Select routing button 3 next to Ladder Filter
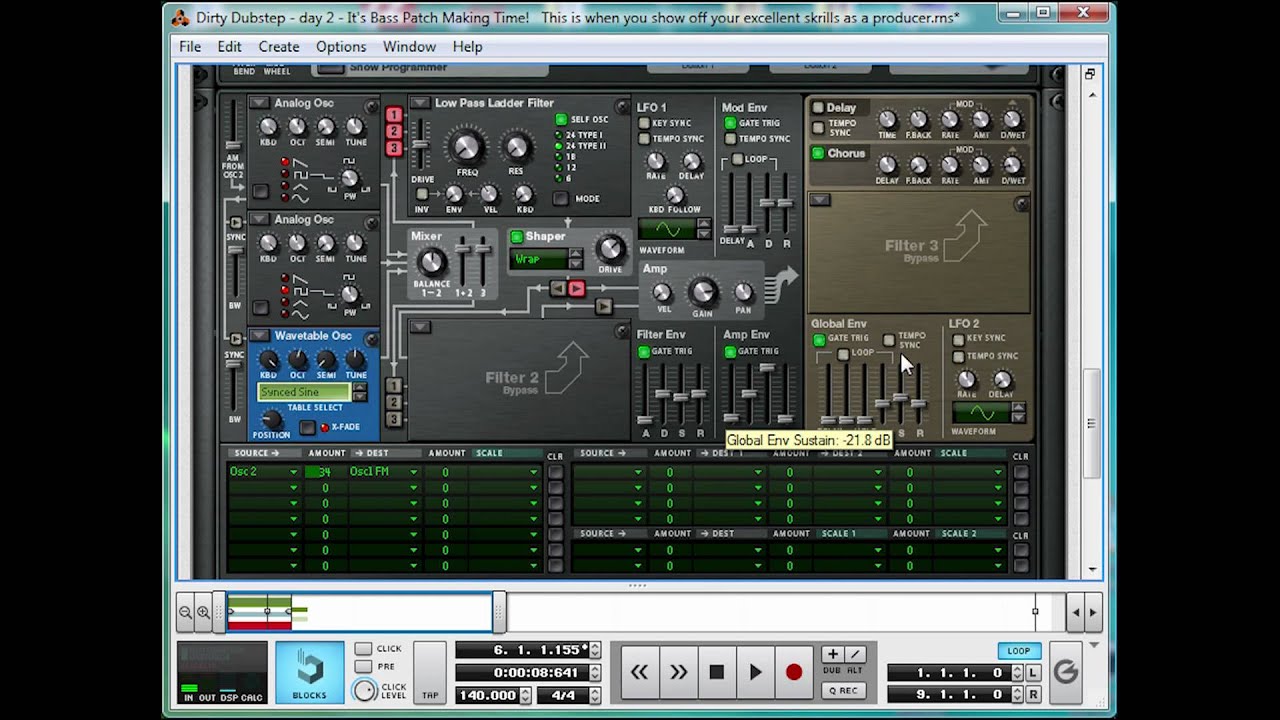Screen dimensions: 1280x720 (x=394, y=148)
